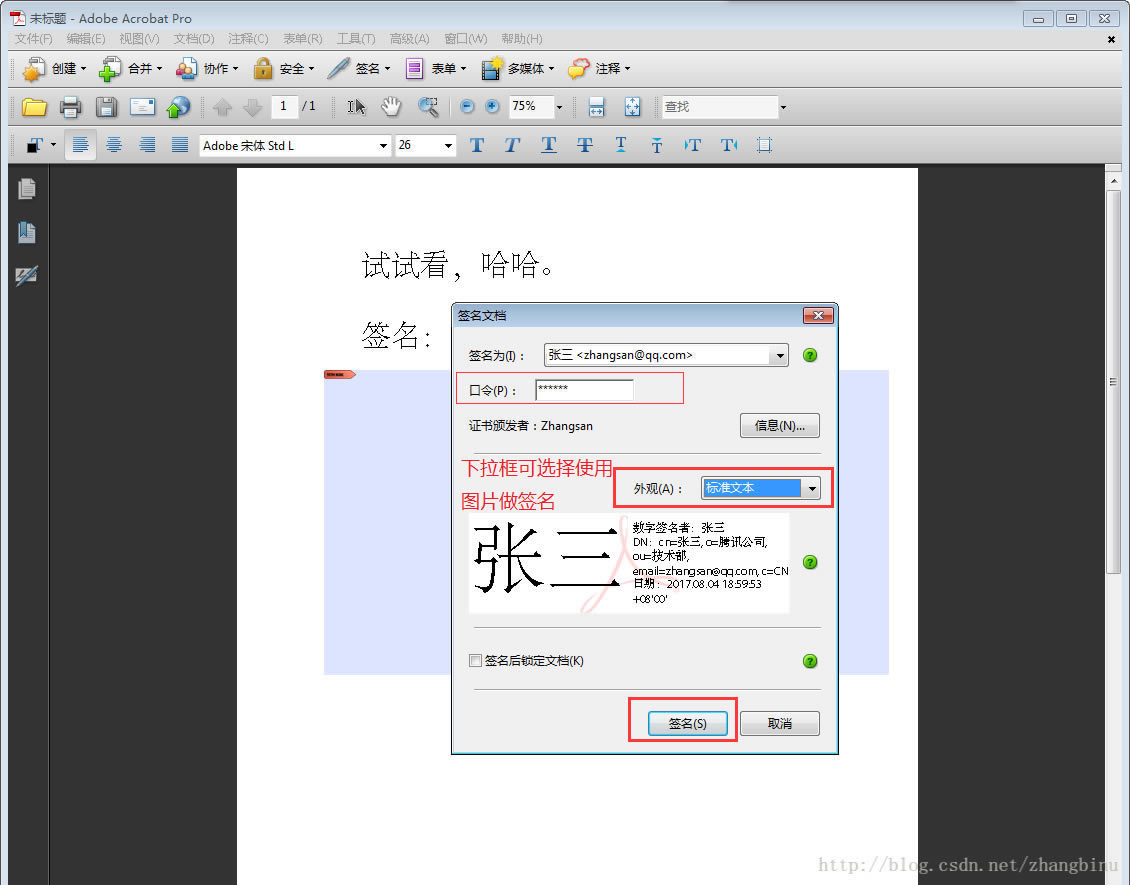Click the zoom in plus button
Image resolution: width=1130 pixels, height=885 pixels.
point(492,107)
